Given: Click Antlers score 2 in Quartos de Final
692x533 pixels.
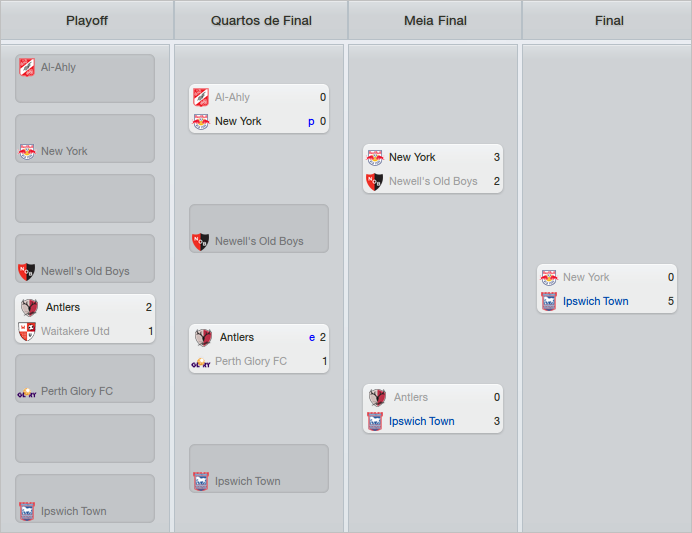Looking at the screenshot, I should click(x=323, y=337).
